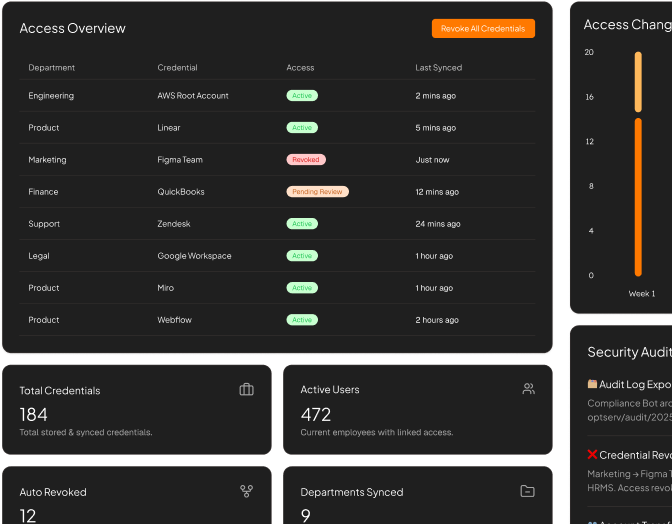Click the red X beside Credential Revoked entry
The height and width of the screenshot is (524, 672).
pyautogui.click(x=592, y=455)
